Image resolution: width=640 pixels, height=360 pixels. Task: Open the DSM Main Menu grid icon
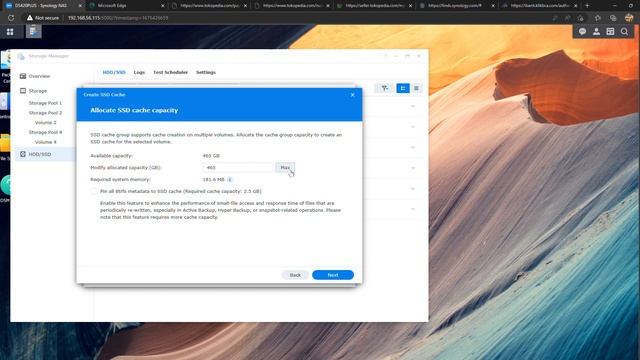coord(10,32)
